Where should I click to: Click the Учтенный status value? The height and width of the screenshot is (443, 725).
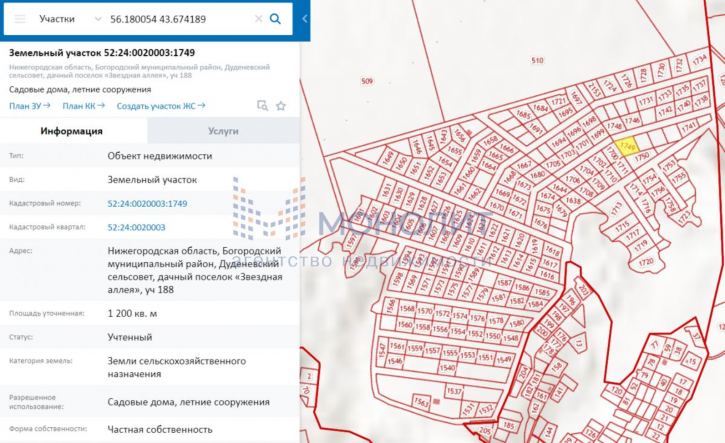pyautogui.click(x=130, y=337)
